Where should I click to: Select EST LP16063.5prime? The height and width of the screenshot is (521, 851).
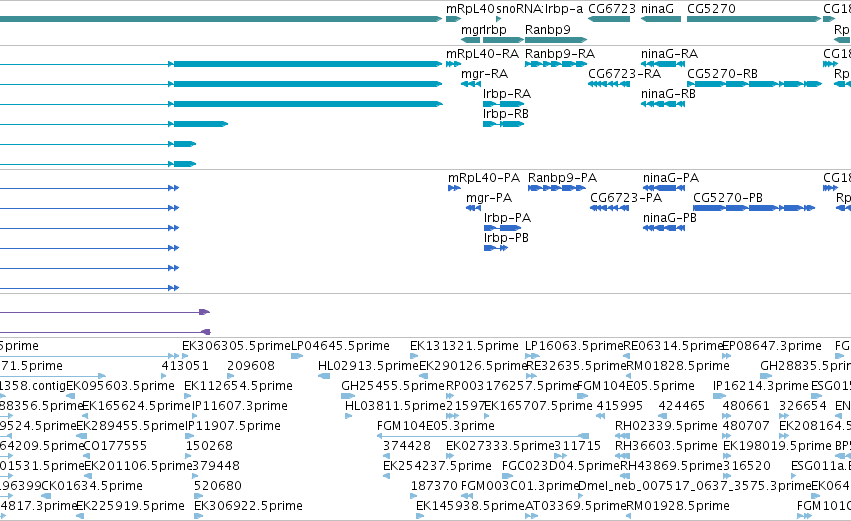pos(574,346)
